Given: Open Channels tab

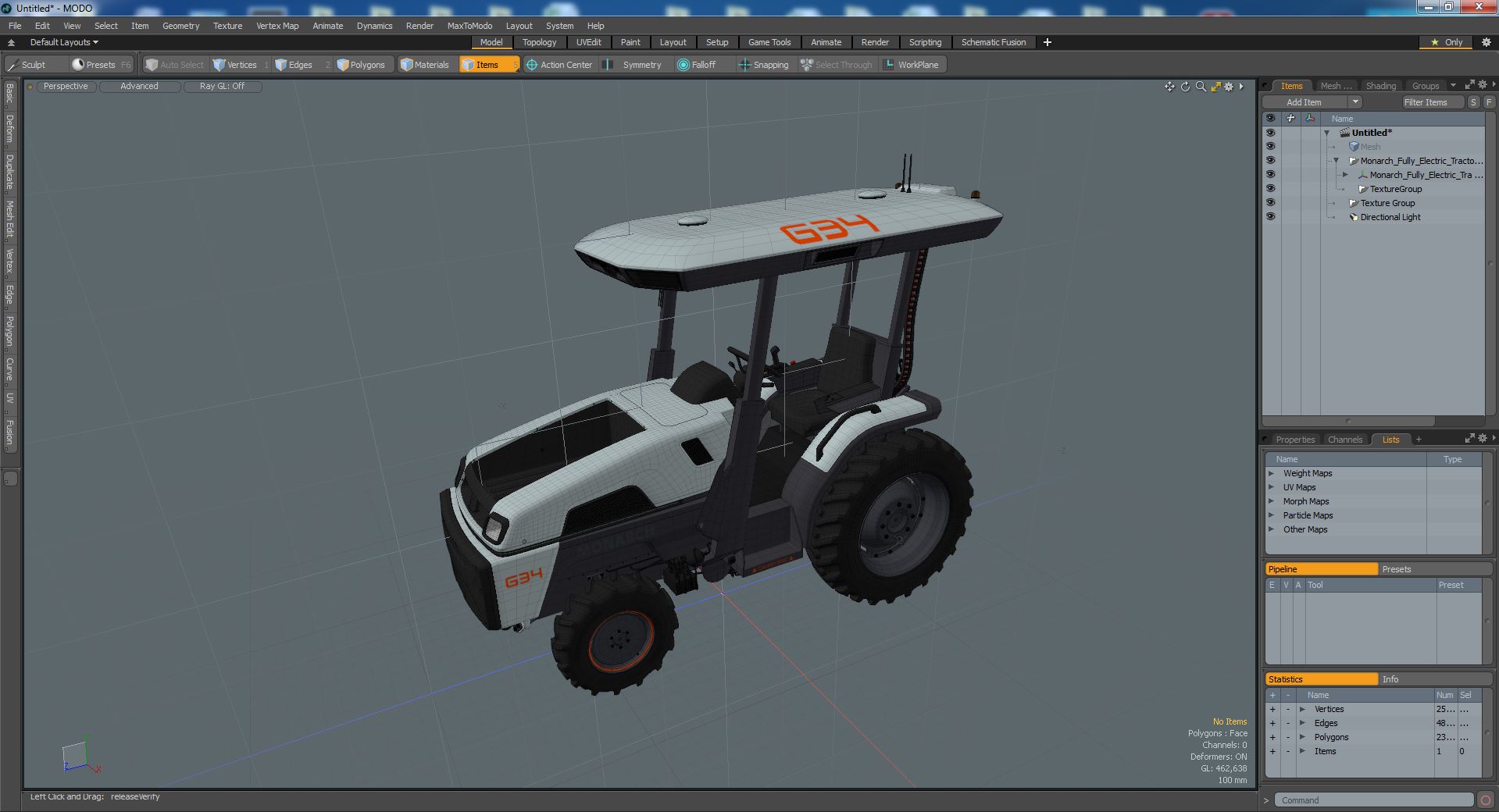Looking at the screenshot, I should click(x=1344, y=440).
